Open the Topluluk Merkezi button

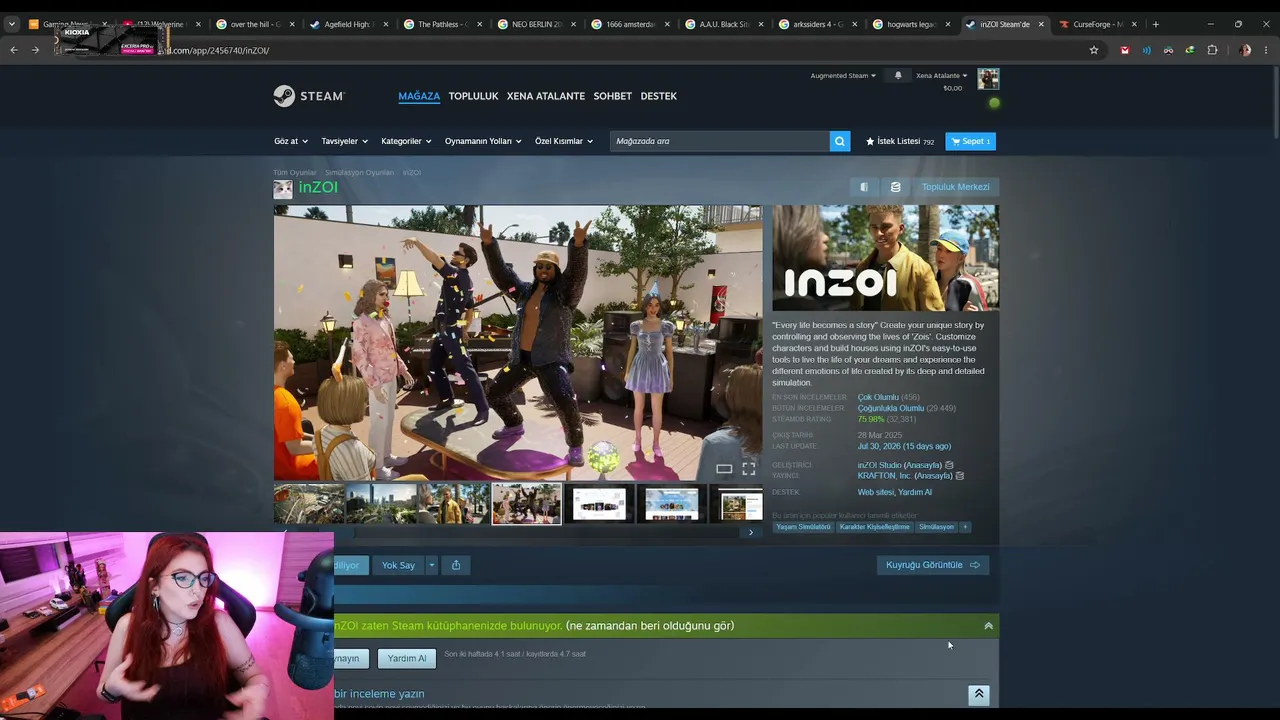pyautogui.click(x=955, y=187)
